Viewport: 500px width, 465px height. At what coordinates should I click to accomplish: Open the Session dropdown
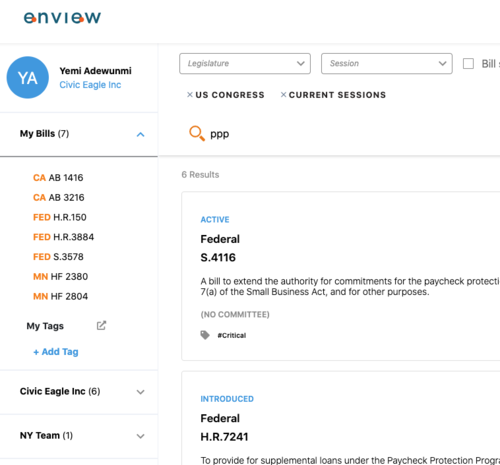(x=387, y=63)
